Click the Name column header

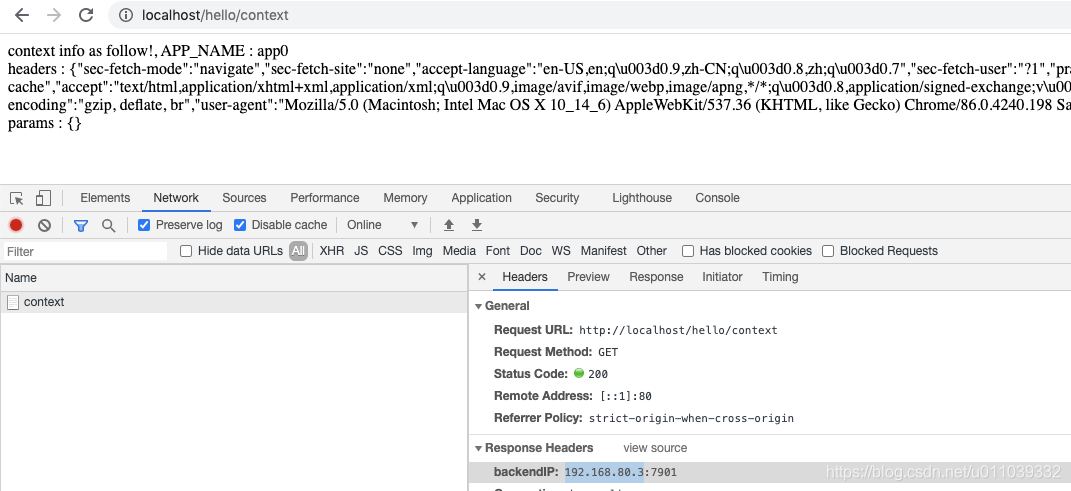click(234, 278)
